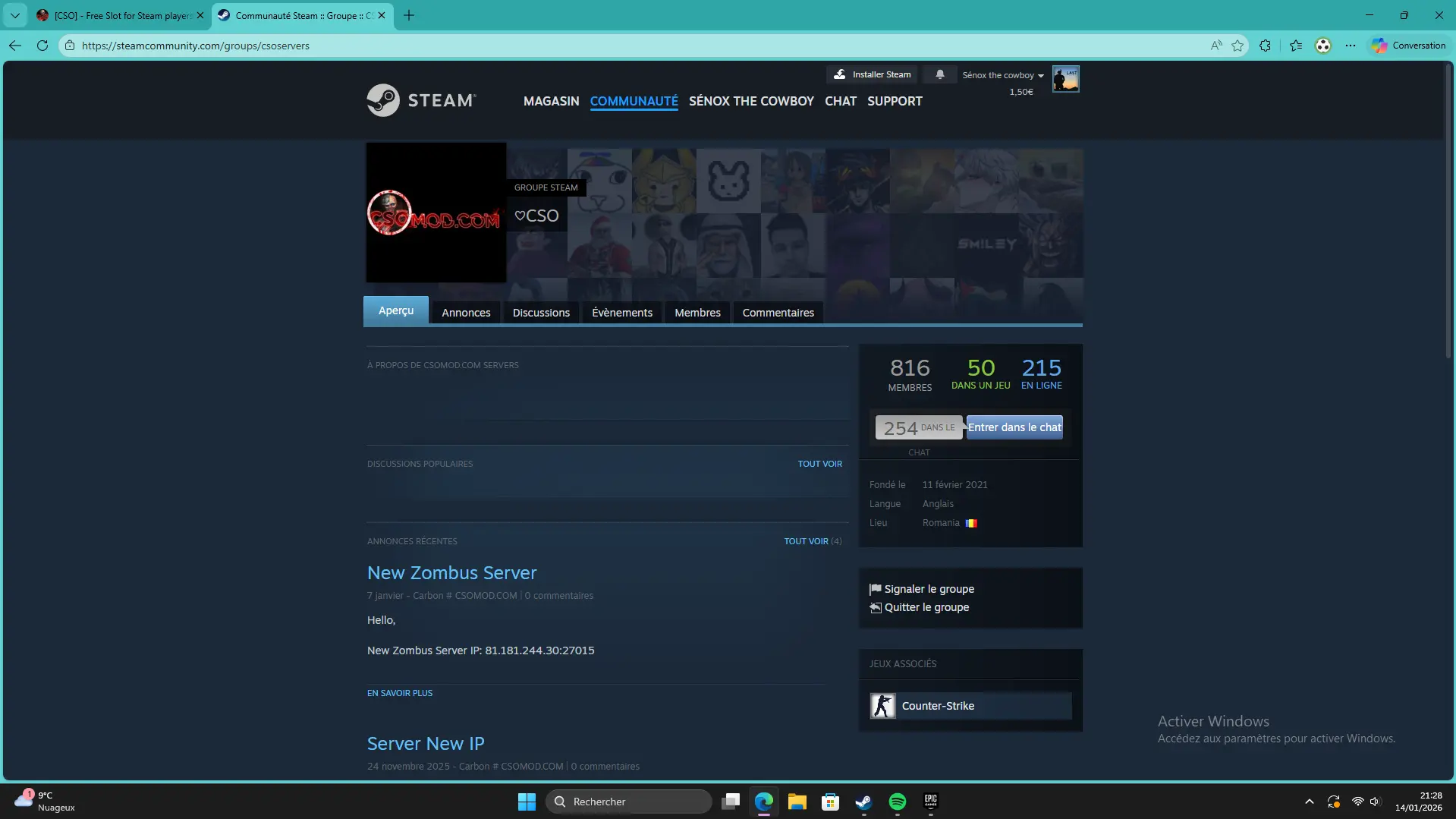Open the COMMUNAUTÉ menu
1456x819 pixels.
[634, 101]
